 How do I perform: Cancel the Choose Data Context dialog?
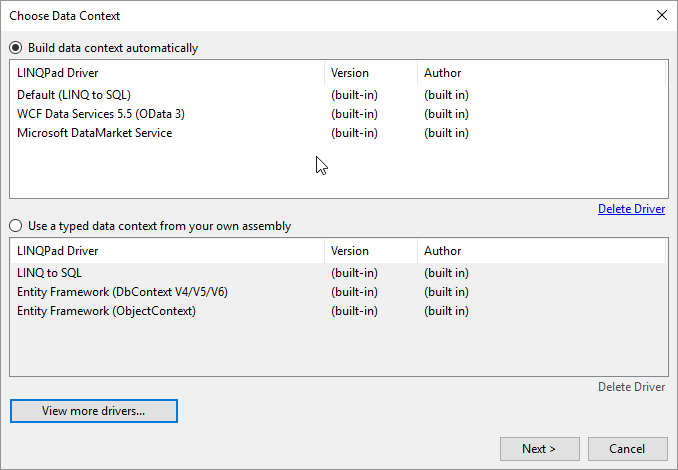point(627,449)
